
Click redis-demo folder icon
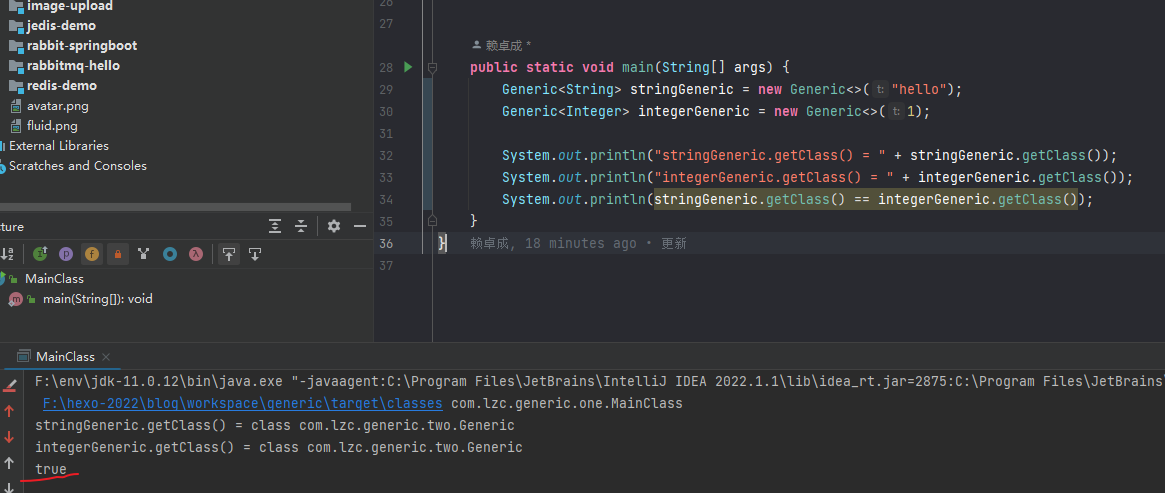[x=16, y=86]
